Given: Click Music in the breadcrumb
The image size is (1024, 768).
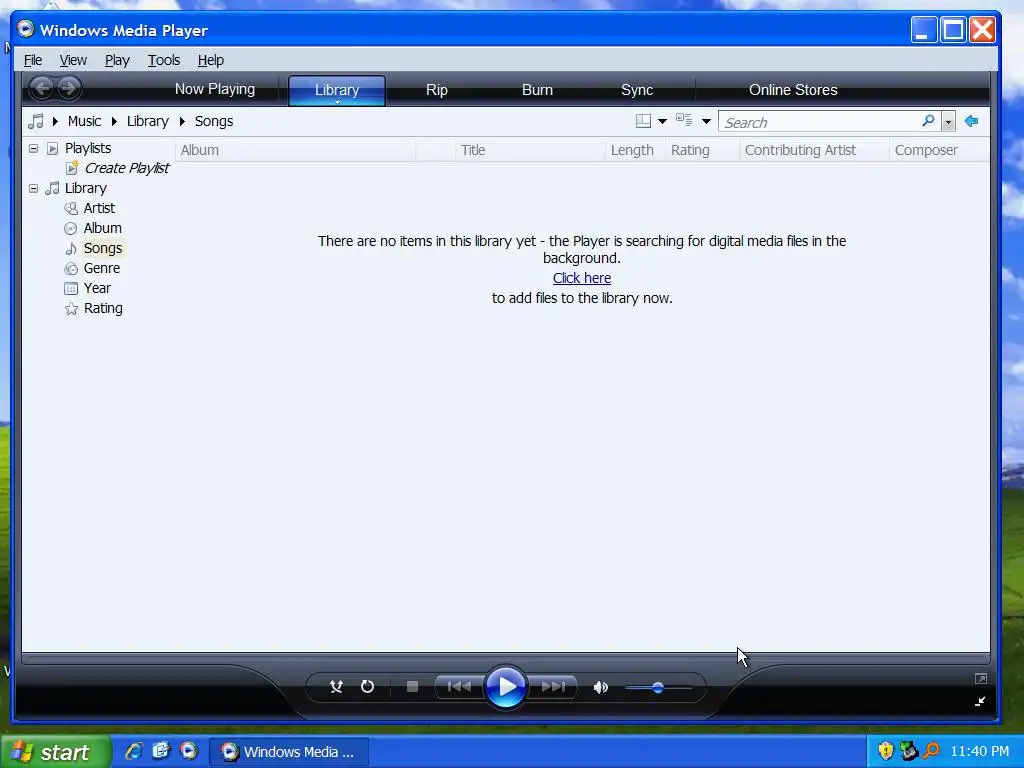Looking at the screenshot, I should coord(84,121).
